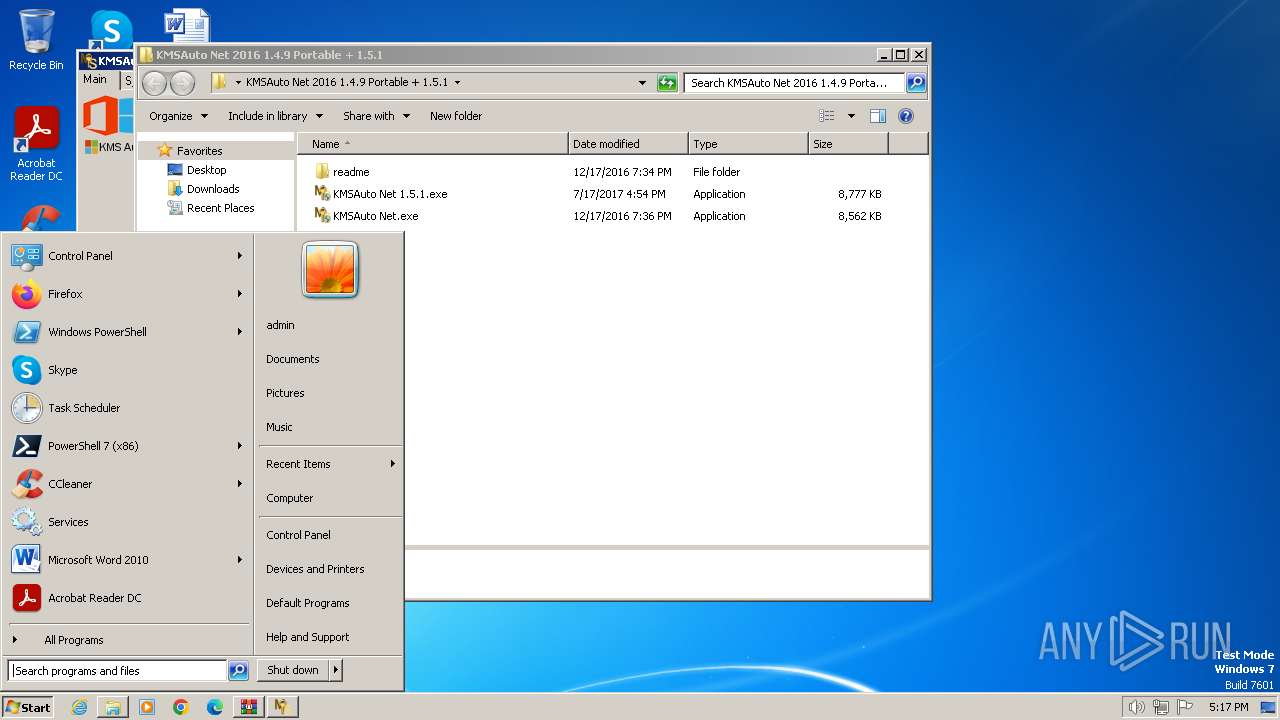The height and width of the screenshot is (720, 1280).
Task: Open the Word document on desktop
Action: tap(187, 26)
